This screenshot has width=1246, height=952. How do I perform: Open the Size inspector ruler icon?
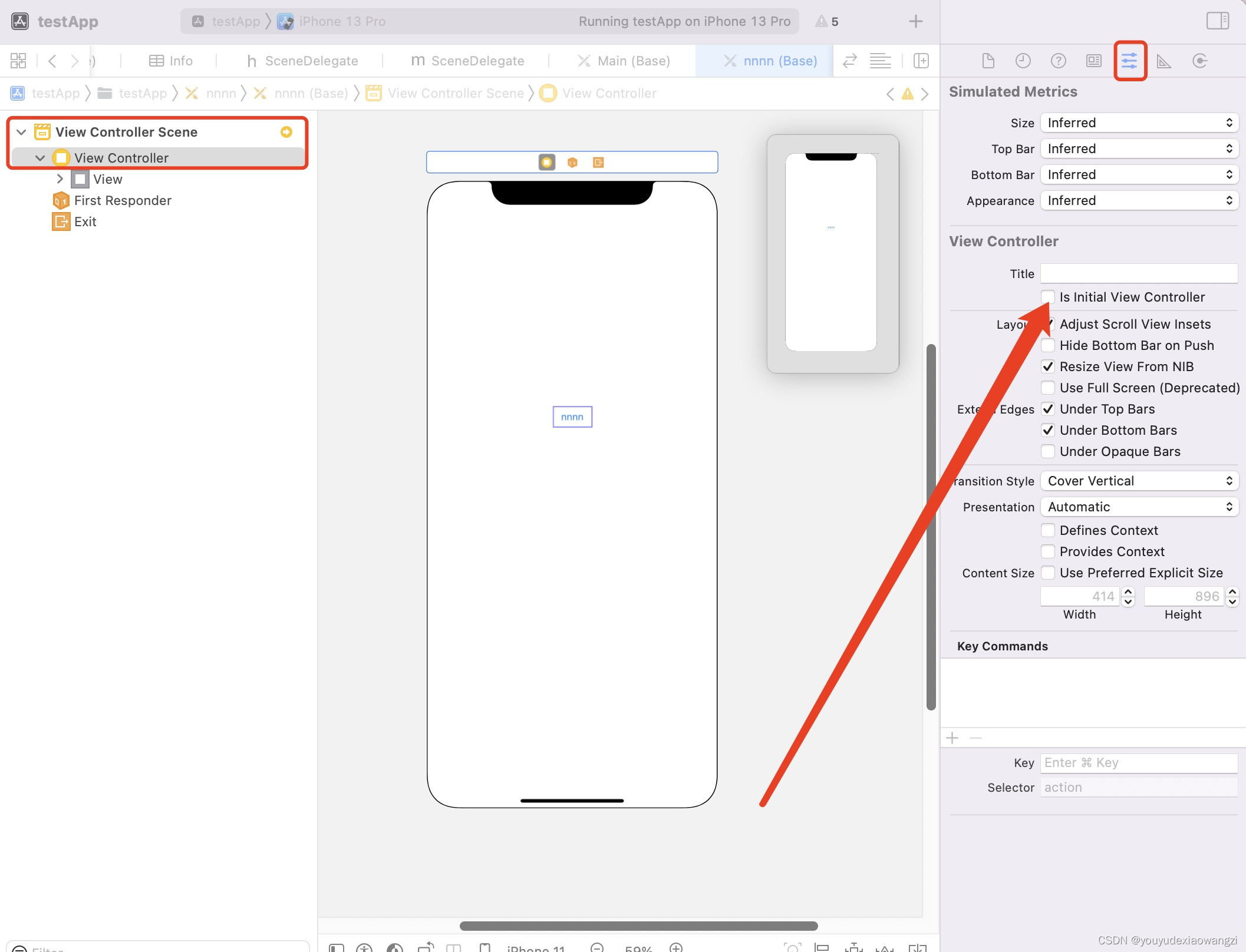pos(1164,61)
